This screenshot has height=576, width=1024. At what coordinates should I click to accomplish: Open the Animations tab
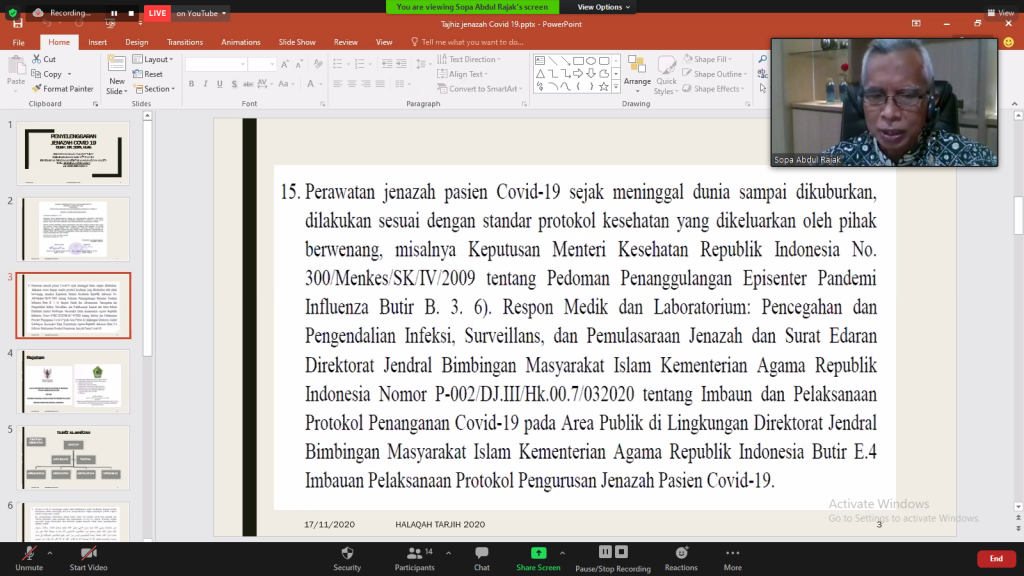tap(240, 42)
